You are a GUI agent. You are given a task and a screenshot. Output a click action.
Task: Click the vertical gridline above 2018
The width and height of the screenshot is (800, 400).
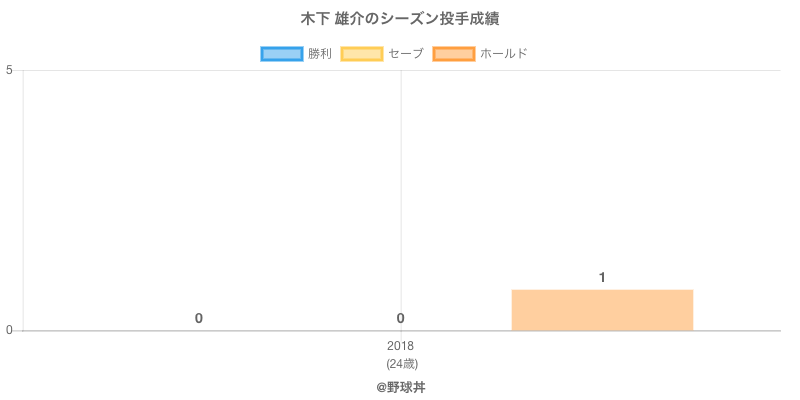click(x=401, y=180)
